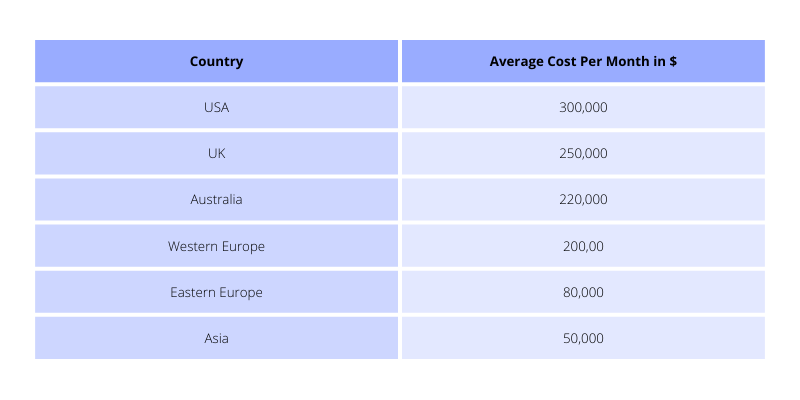Click the word Eastern in table
800x400 pixels.
click(x=193, y=292)
